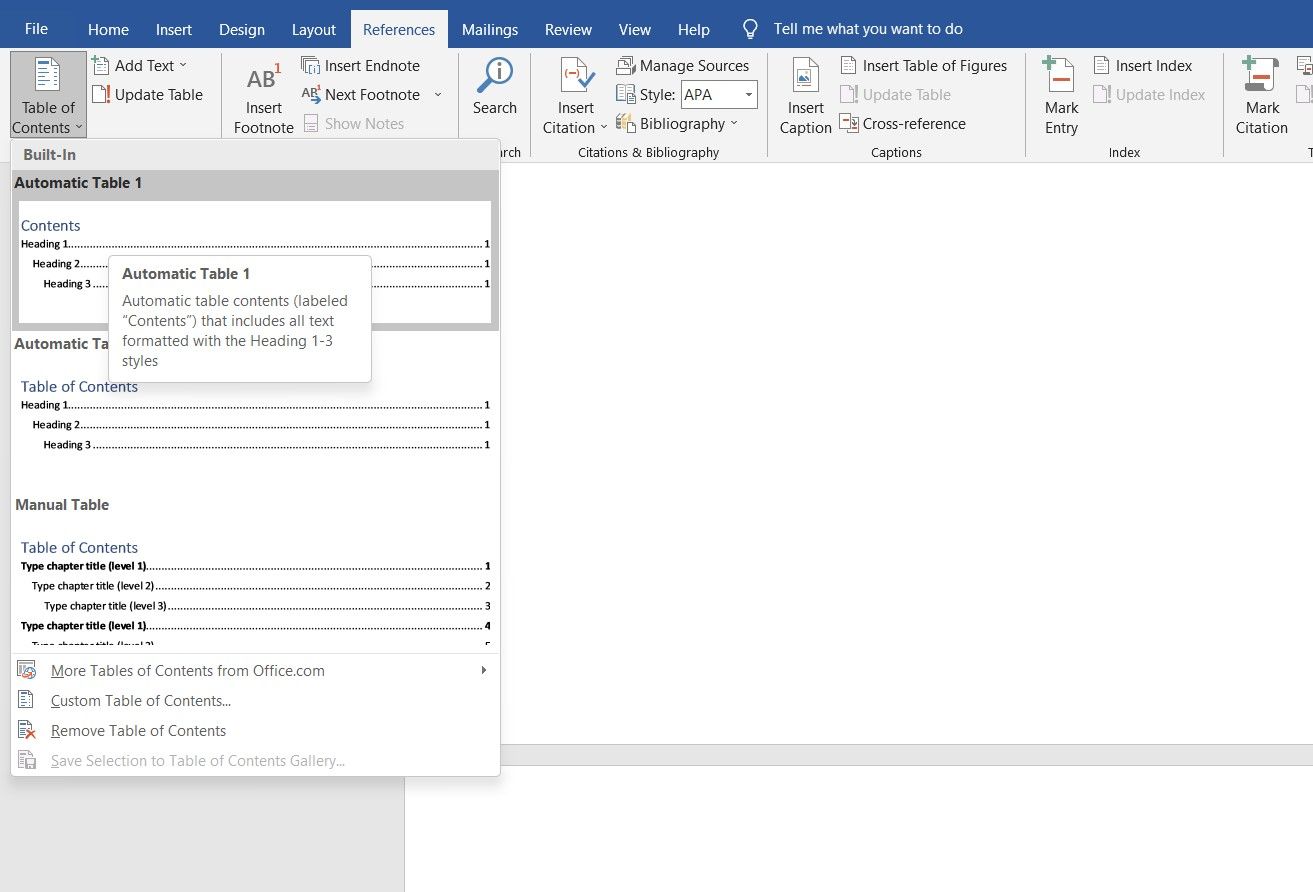
Task: Open Smart Lookup with the Search icon
Action: pos(494,90)
